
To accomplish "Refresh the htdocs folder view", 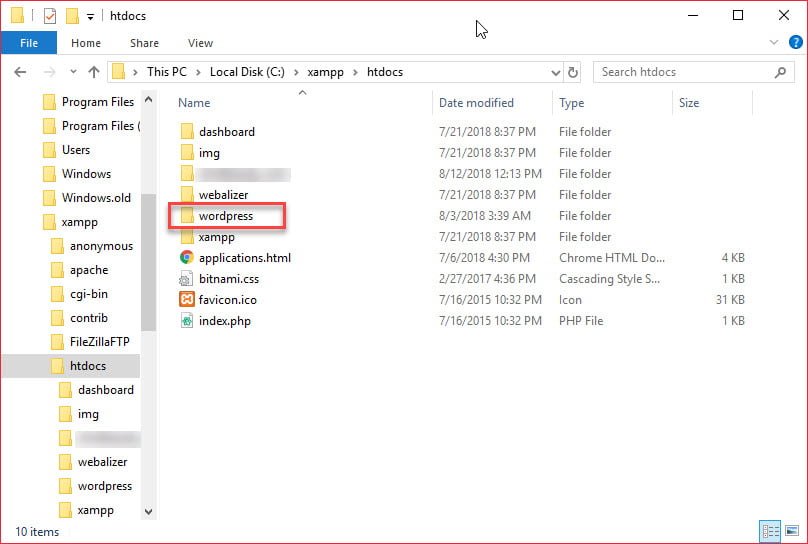I will 573,72.
